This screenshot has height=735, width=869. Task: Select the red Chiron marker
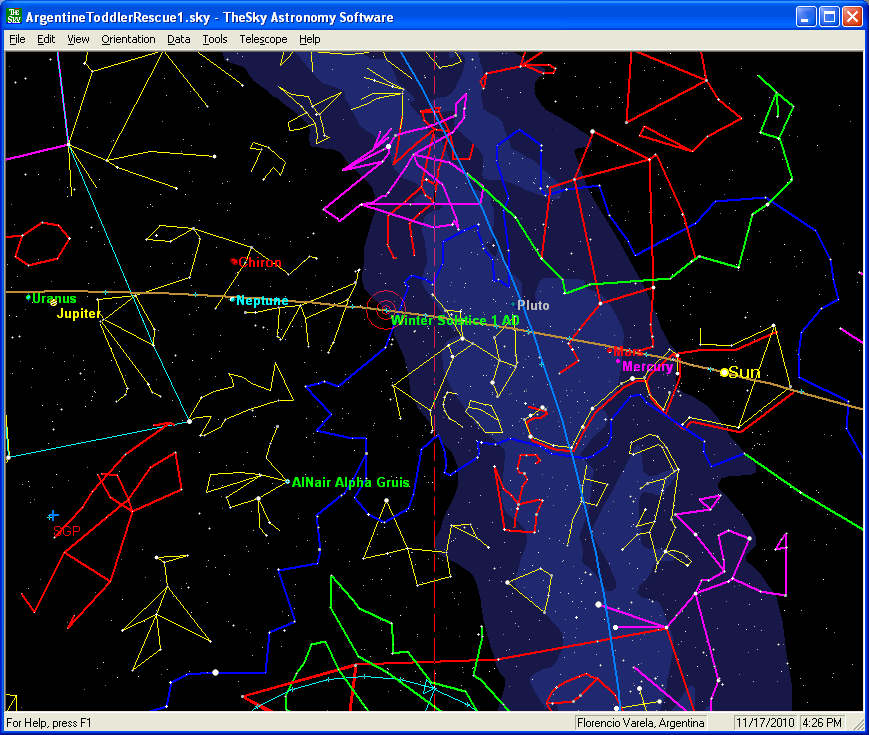(x=234, y=262)
